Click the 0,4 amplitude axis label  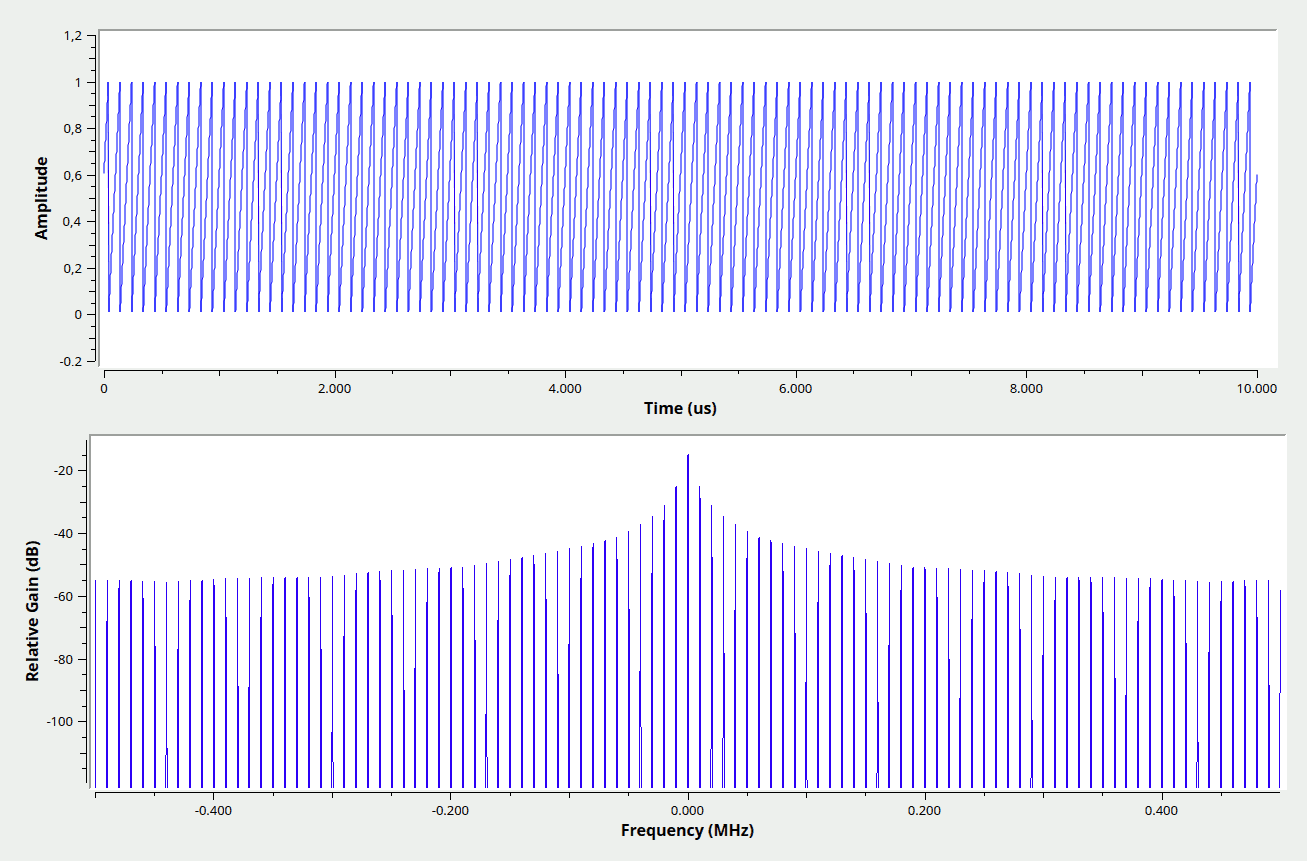click(x=72, y=221)
